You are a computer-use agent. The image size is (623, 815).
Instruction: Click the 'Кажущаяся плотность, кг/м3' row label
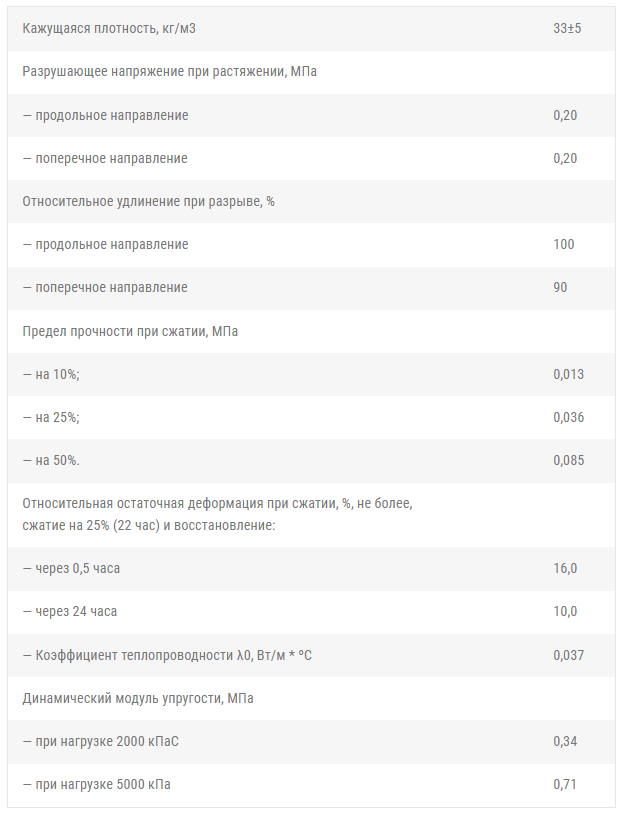point(109,28)
